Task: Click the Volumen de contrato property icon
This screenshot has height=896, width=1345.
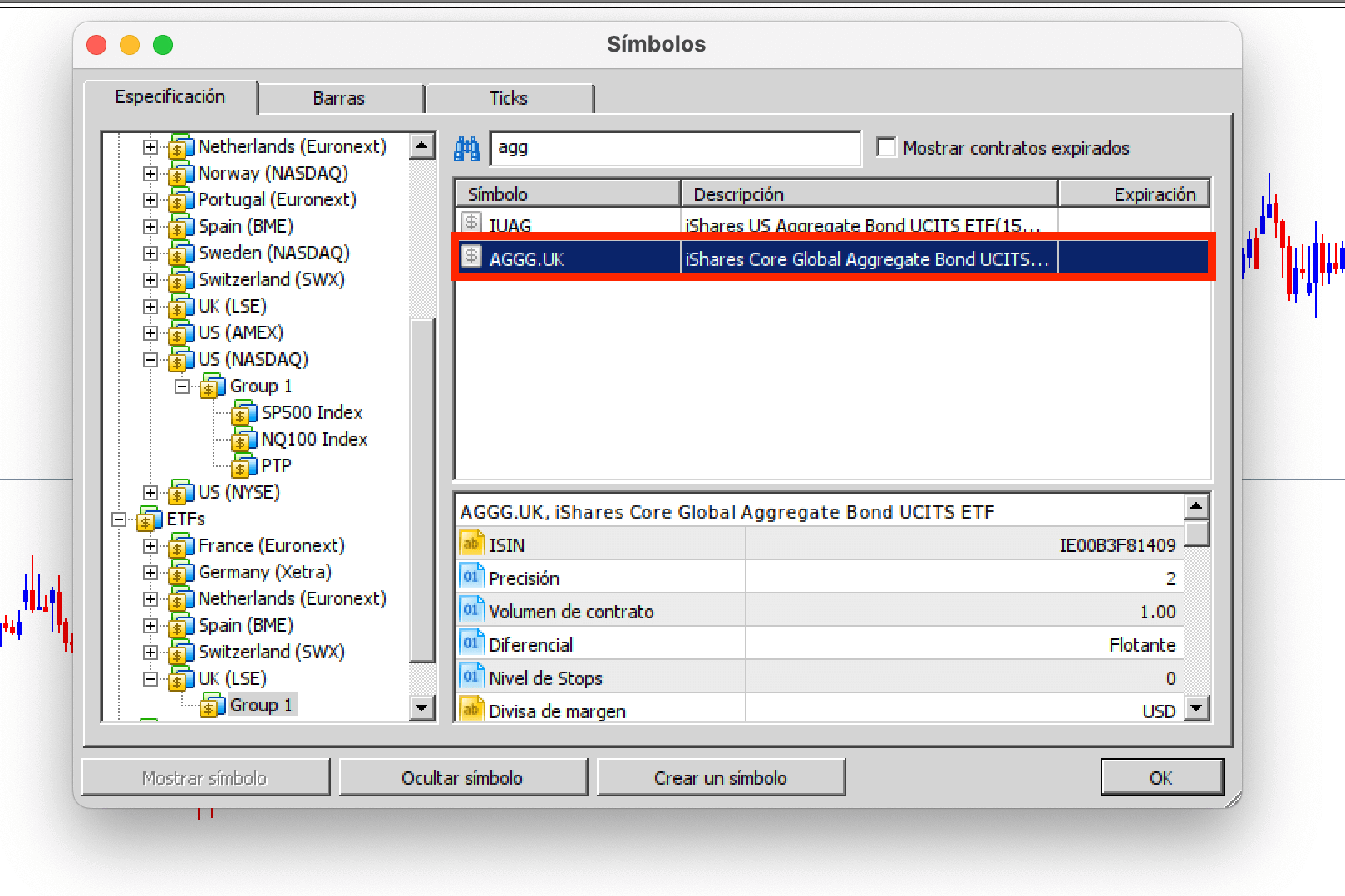Action: click(471, 610)
